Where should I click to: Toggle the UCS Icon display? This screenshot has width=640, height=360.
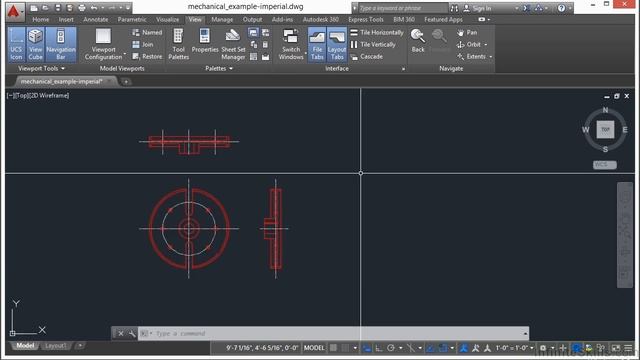click(16, 44)
